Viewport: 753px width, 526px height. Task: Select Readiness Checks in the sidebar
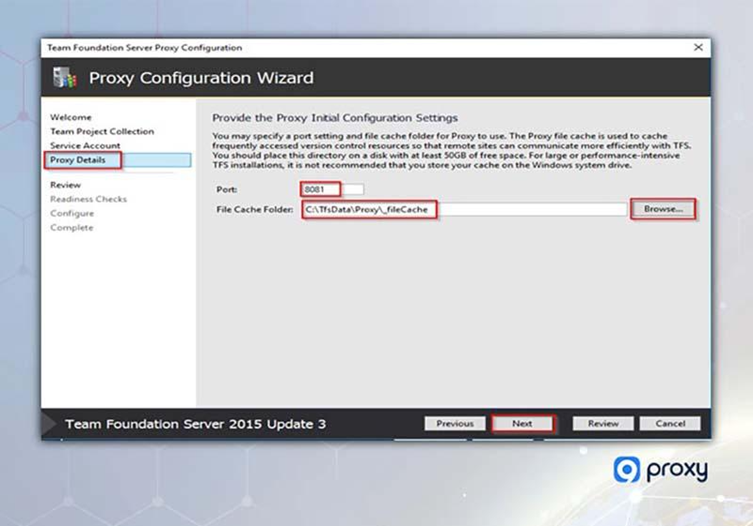click(88, 199)
